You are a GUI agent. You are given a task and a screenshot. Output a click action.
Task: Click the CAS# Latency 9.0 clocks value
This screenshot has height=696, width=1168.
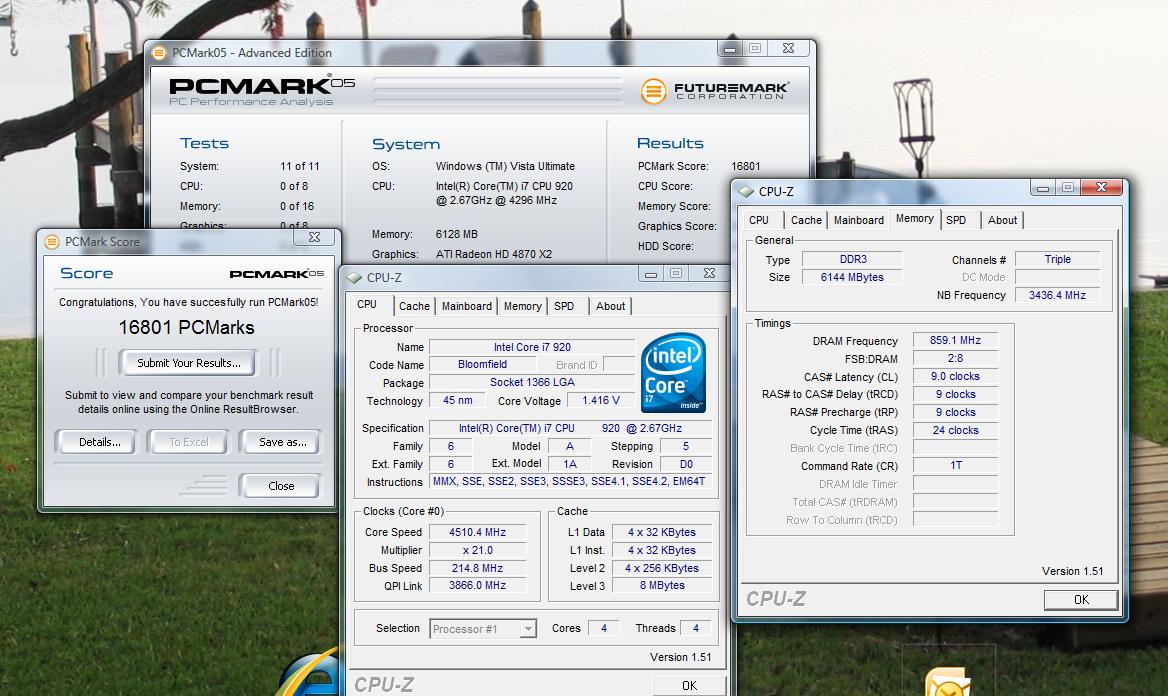(x=955, y=376)
